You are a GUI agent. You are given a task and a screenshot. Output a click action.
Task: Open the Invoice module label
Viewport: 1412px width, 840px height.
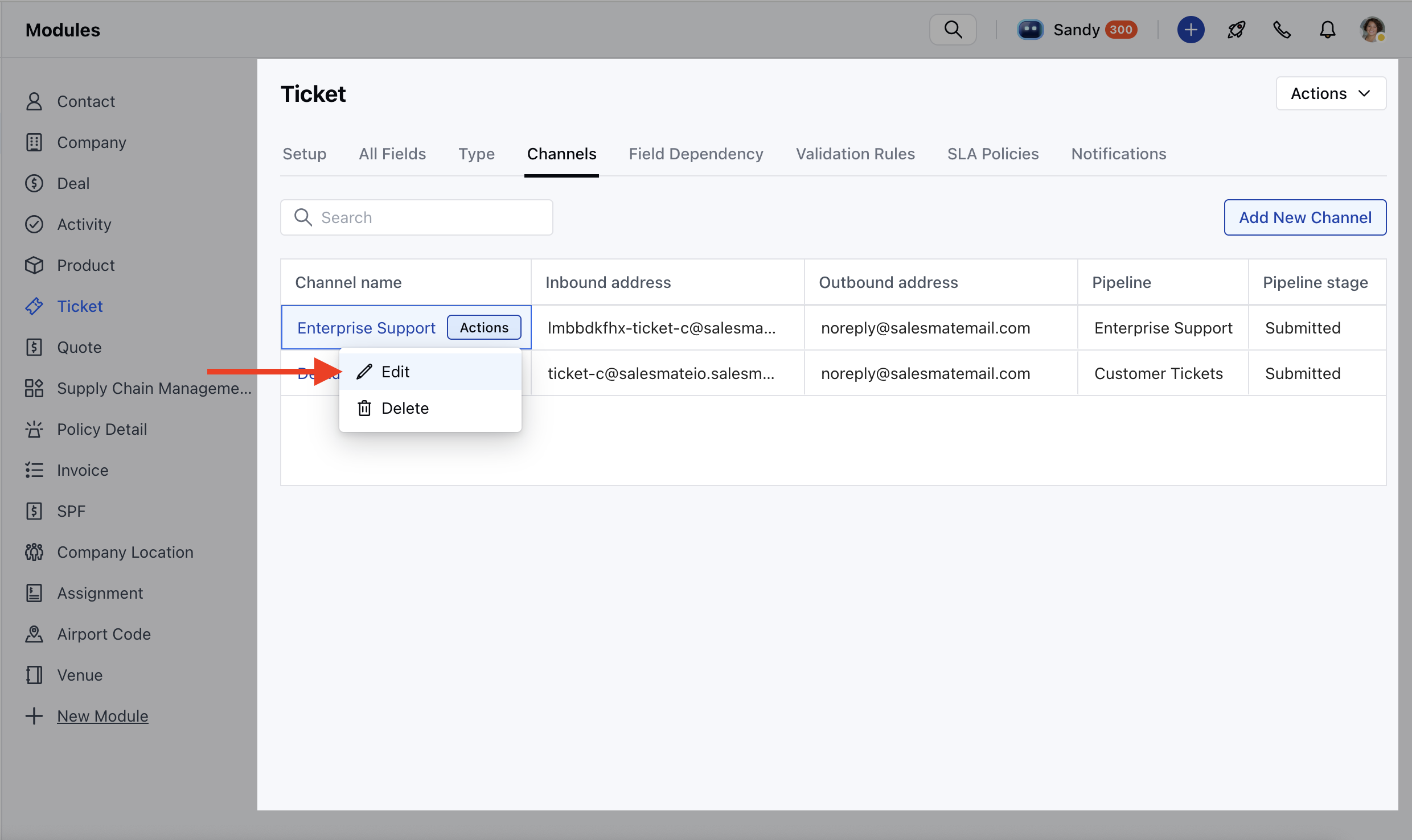83,470
